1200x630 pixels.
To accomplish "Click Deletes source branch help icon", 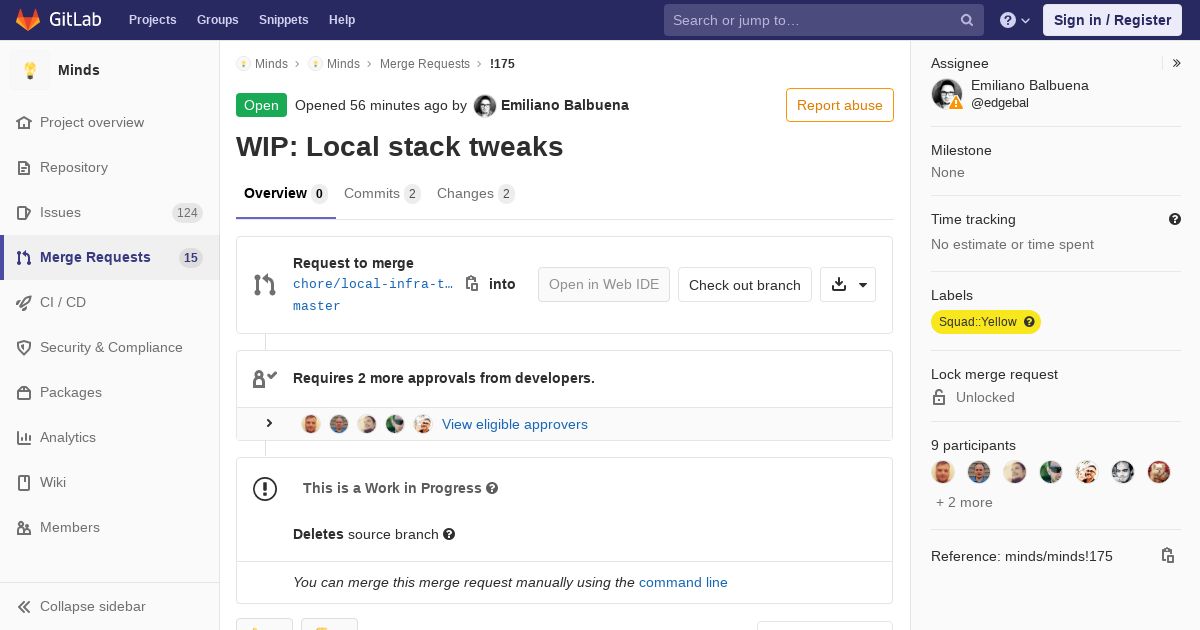I will pos(449,534).
